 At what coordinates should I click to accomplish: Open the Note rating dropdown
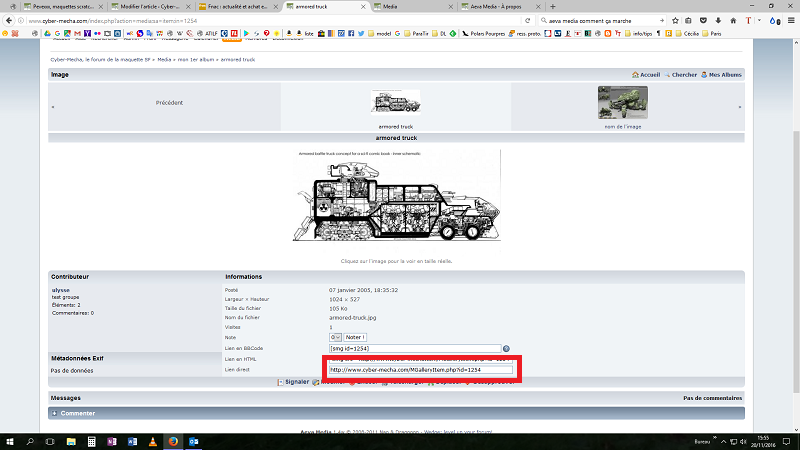[335, 337]
